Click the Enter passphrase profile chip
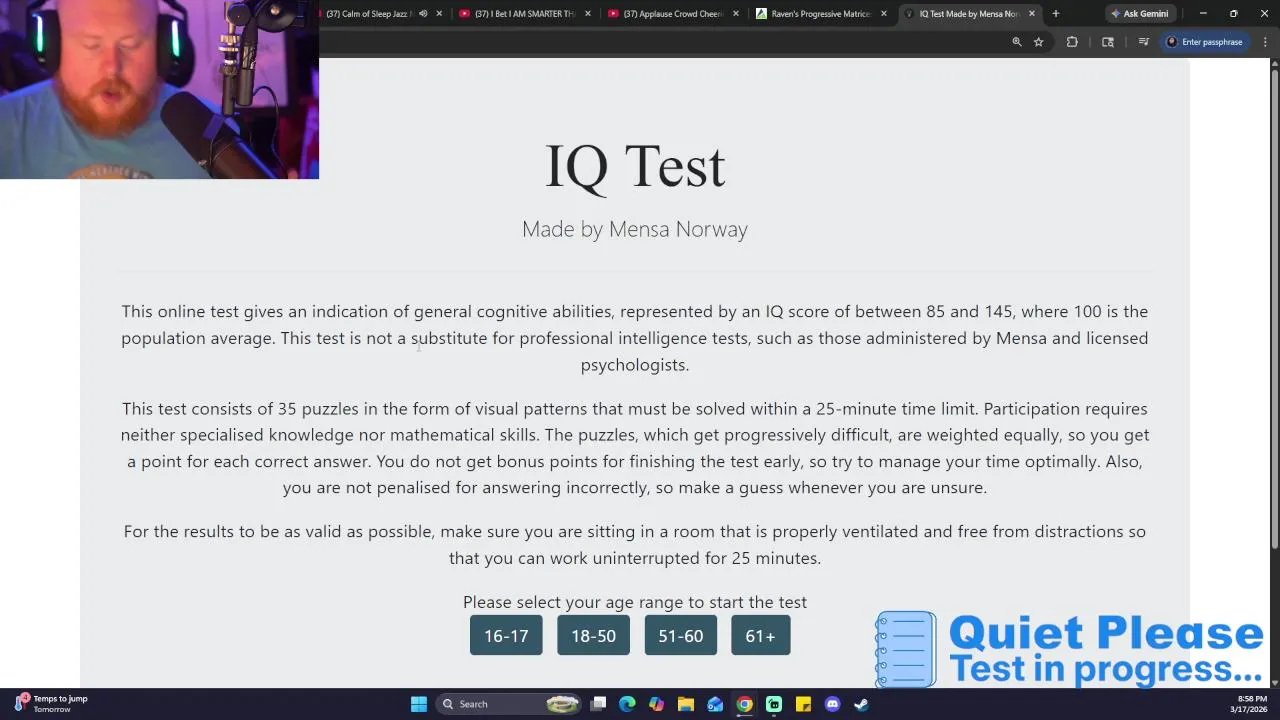The height and width of the screenshot is (720, 1280). tap(1205, 42)
